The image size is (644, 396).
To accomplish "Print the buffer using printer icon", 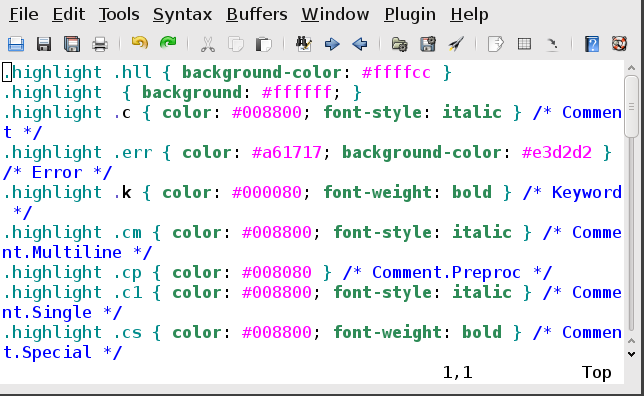I will (100, 44).
